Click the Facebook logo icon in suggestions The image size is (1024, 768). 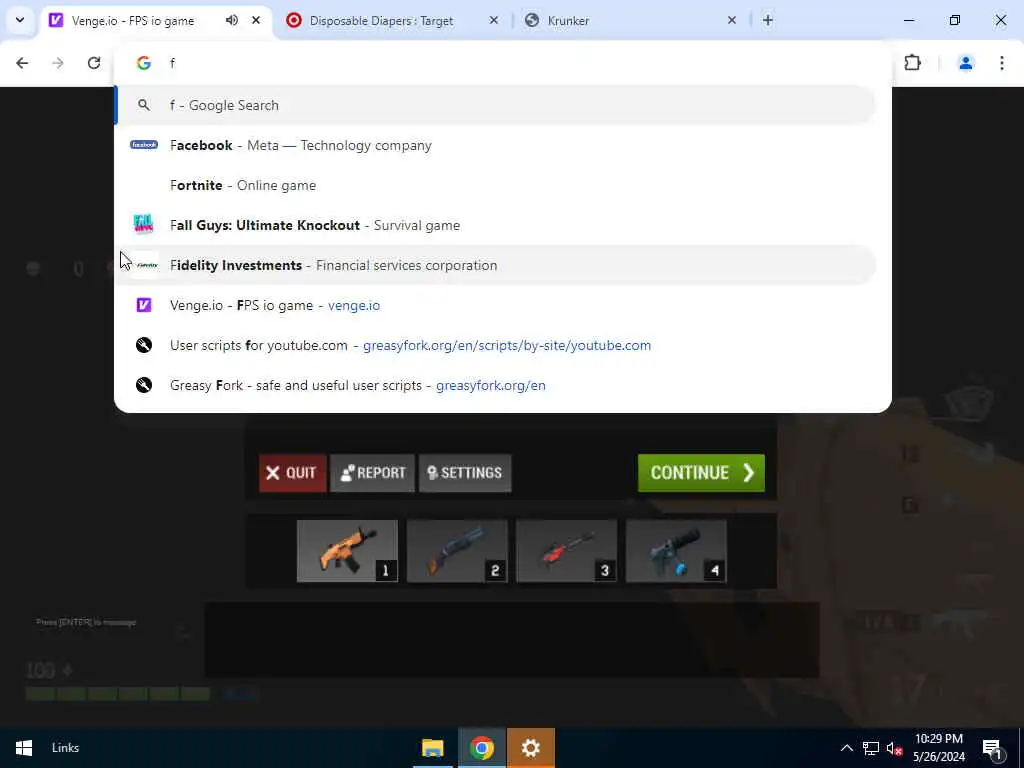(144, 145)
